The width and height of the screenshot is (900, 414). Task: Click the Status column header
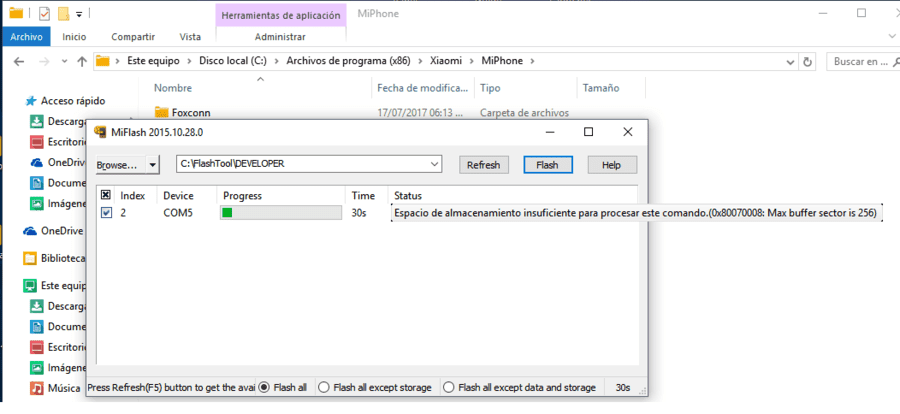408,196
